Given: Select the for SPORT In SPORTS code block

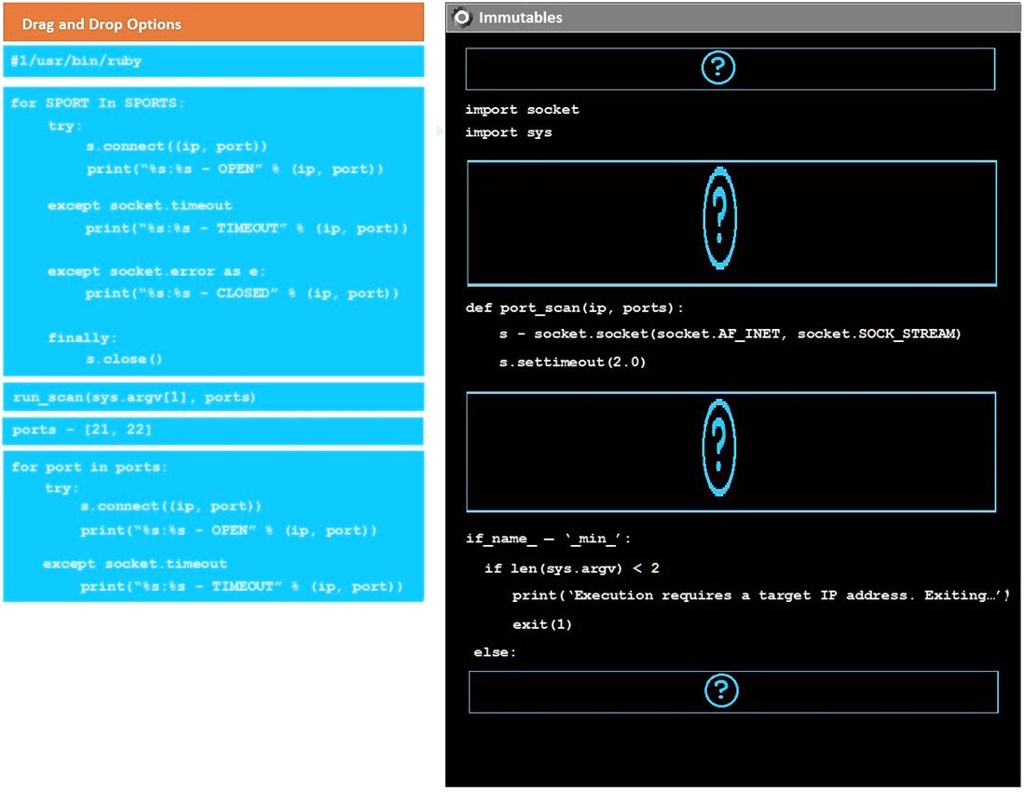Looking at the screenshot, I should pos(212,230).
